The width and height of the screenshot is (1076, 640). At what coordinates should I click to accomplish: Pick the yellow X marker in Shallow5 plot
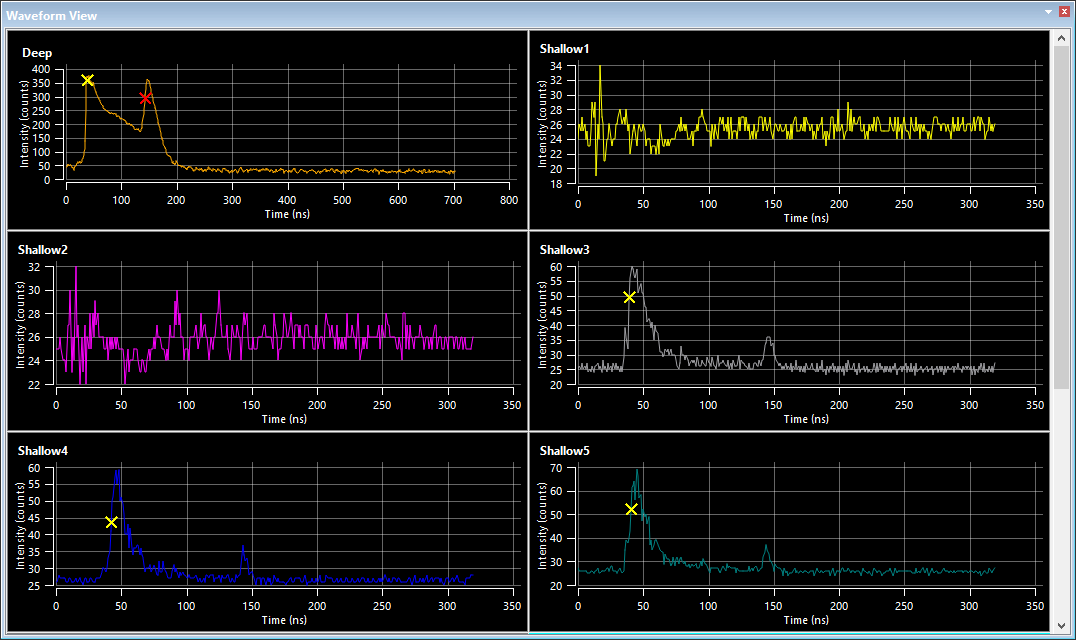[x=631, y=509]
